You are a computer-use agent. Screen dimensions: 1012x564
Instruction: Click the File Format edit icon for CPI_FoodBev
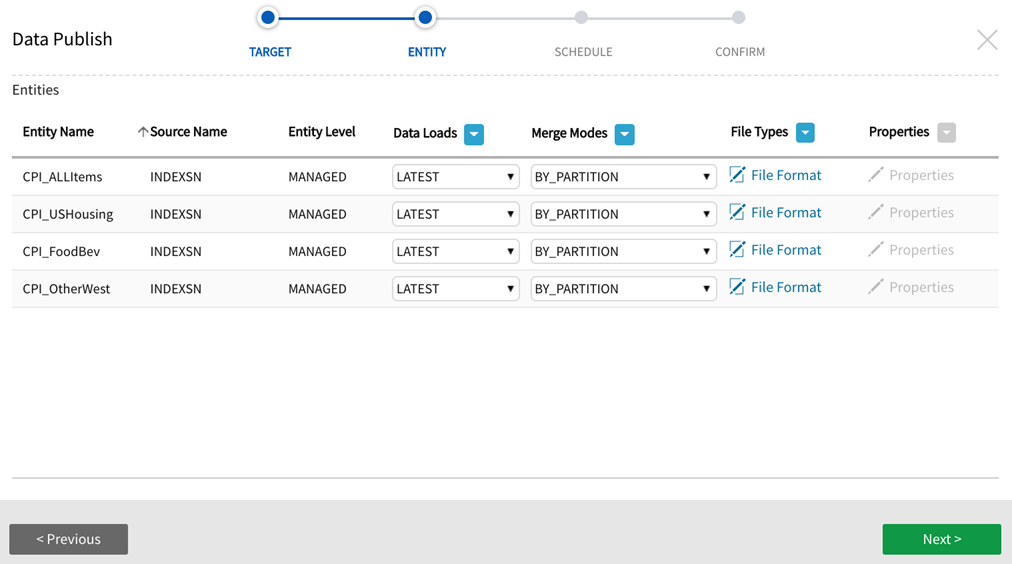(x=737, y=250)
